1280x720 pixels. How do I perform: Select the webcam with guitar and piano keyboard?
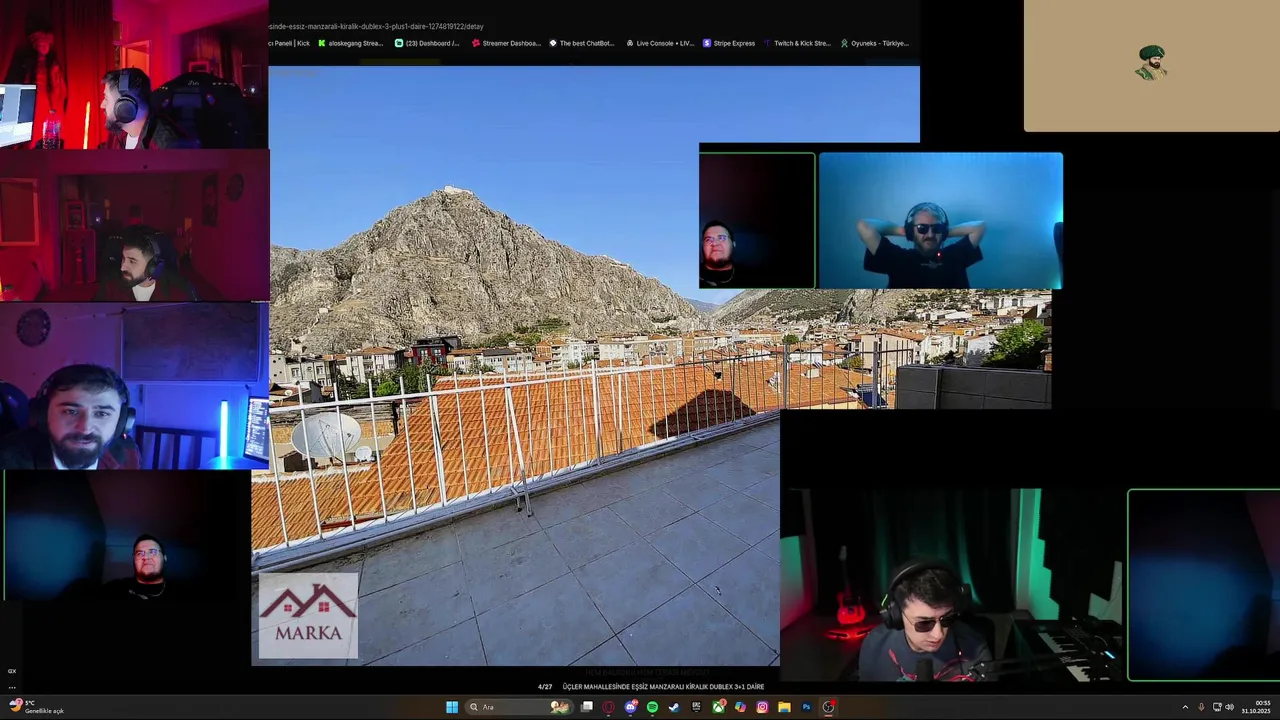(953, 585)
